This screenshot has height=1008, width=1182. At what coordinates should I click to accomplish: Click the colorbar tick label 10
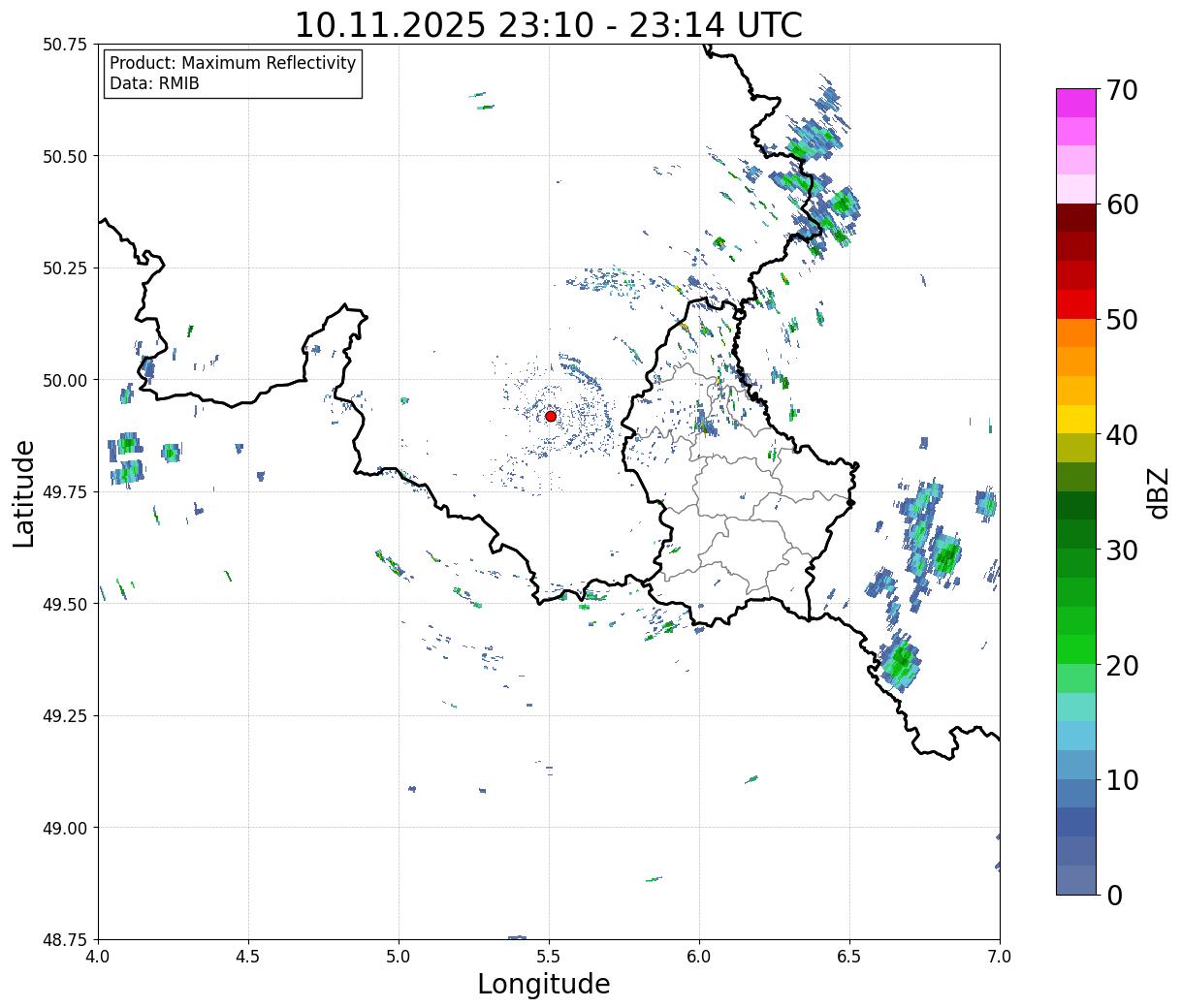1122,780
